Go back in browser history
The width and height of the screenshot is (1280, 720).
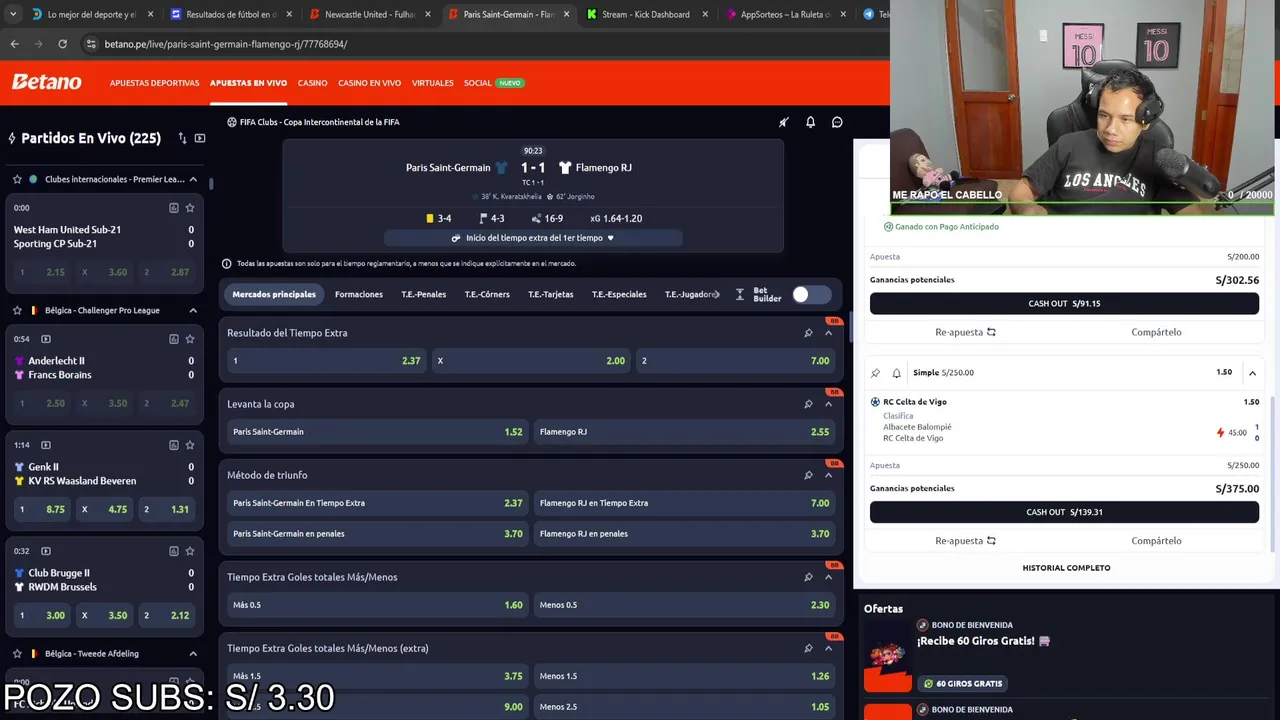point(14,44)
